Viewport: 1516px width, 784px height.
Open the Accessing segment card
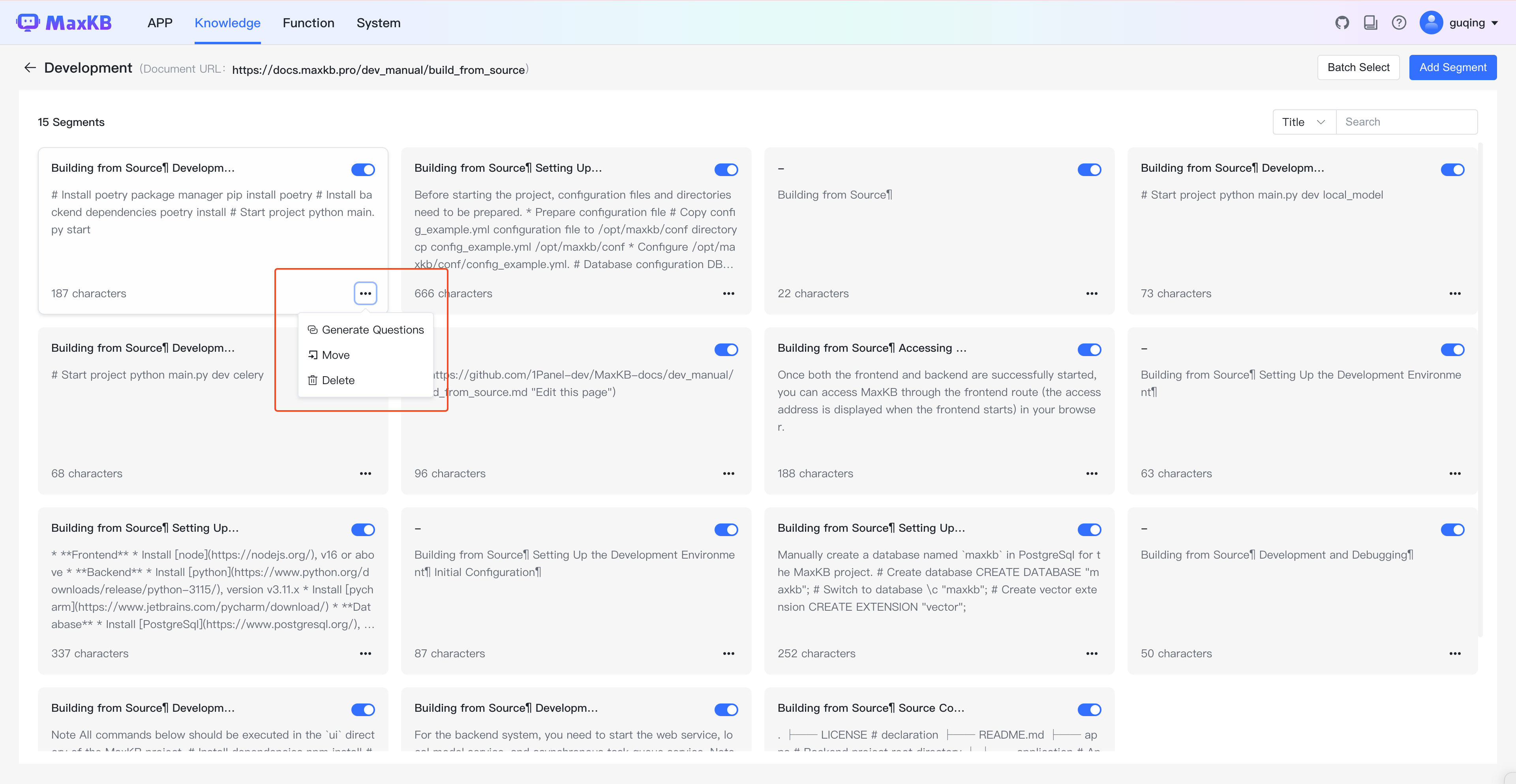point(939,411)
